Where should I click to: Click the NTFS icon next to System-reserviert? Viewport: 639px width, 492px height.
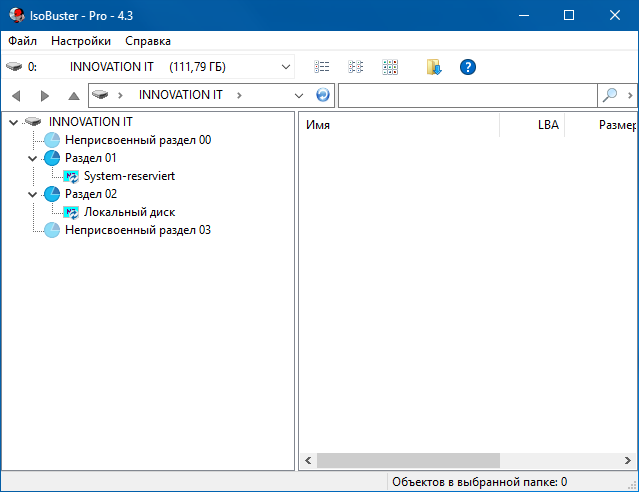tap(71, 177)
